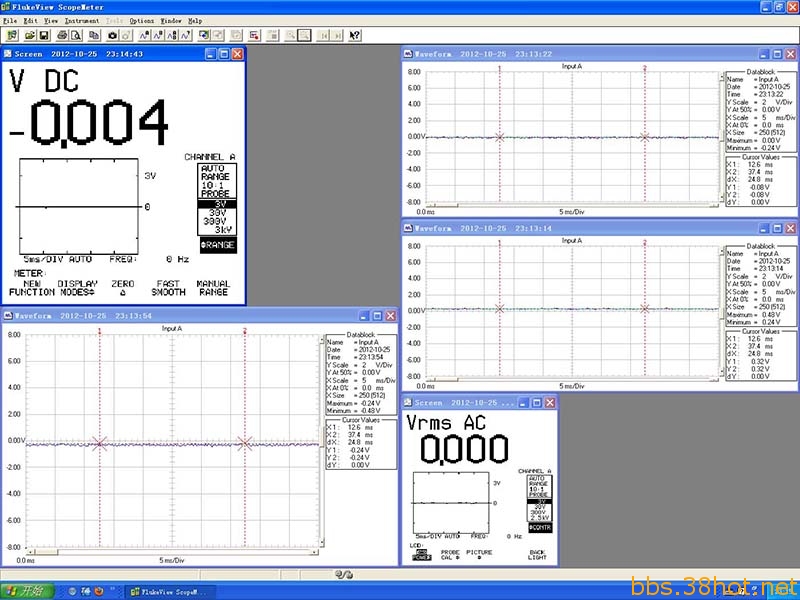Open the File menu
The image size is (800, 600).
click(10, 21)
